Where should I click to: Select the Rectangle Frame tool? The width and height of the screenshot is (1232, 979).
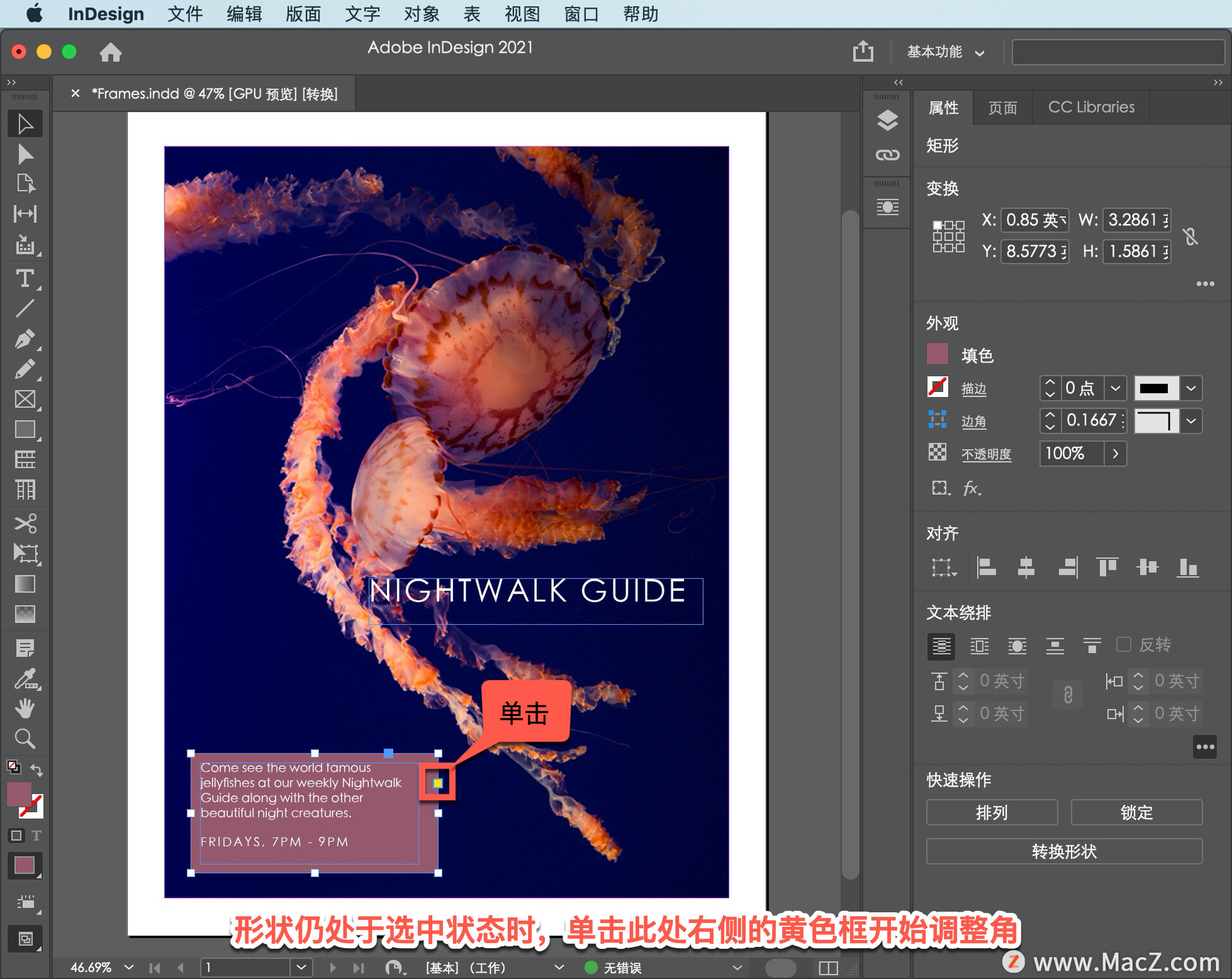(x=25, y=399)
